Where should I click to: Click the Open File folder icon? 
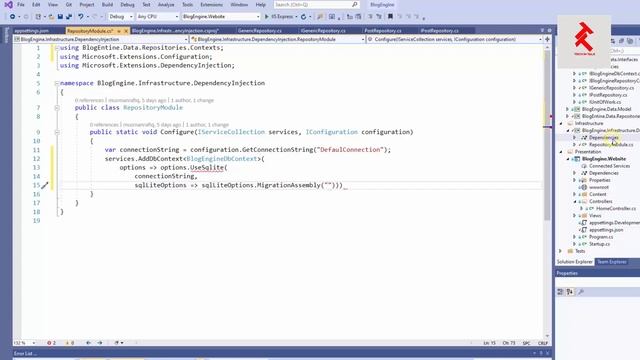tap(51, 17)
